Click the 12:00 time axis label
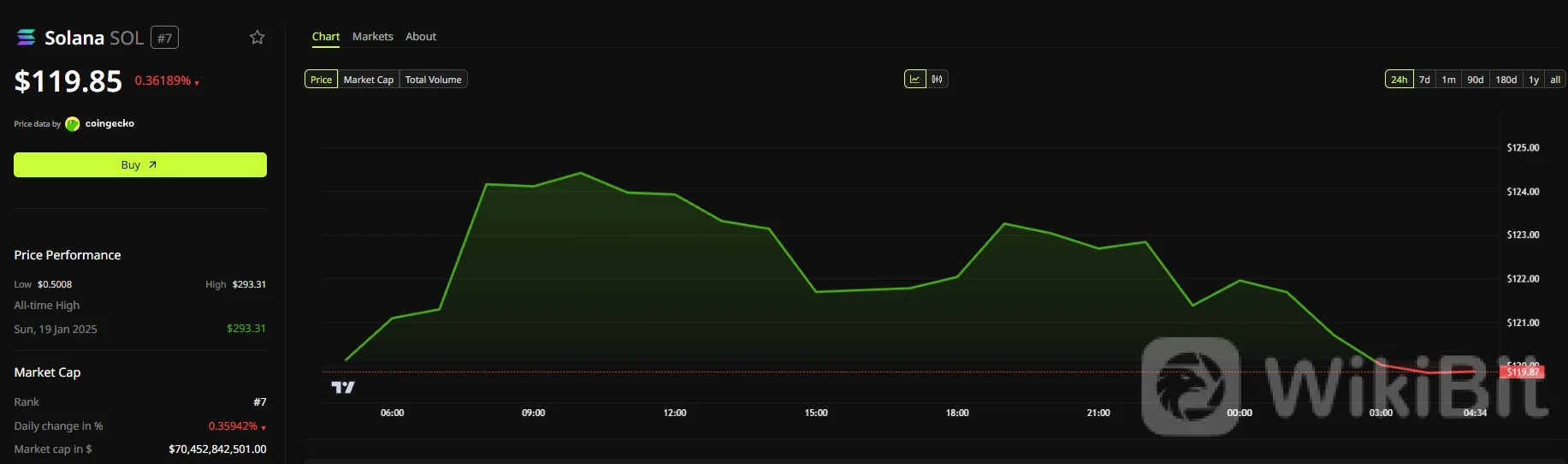Screen dimensions: 1568x464 point(674,413)
